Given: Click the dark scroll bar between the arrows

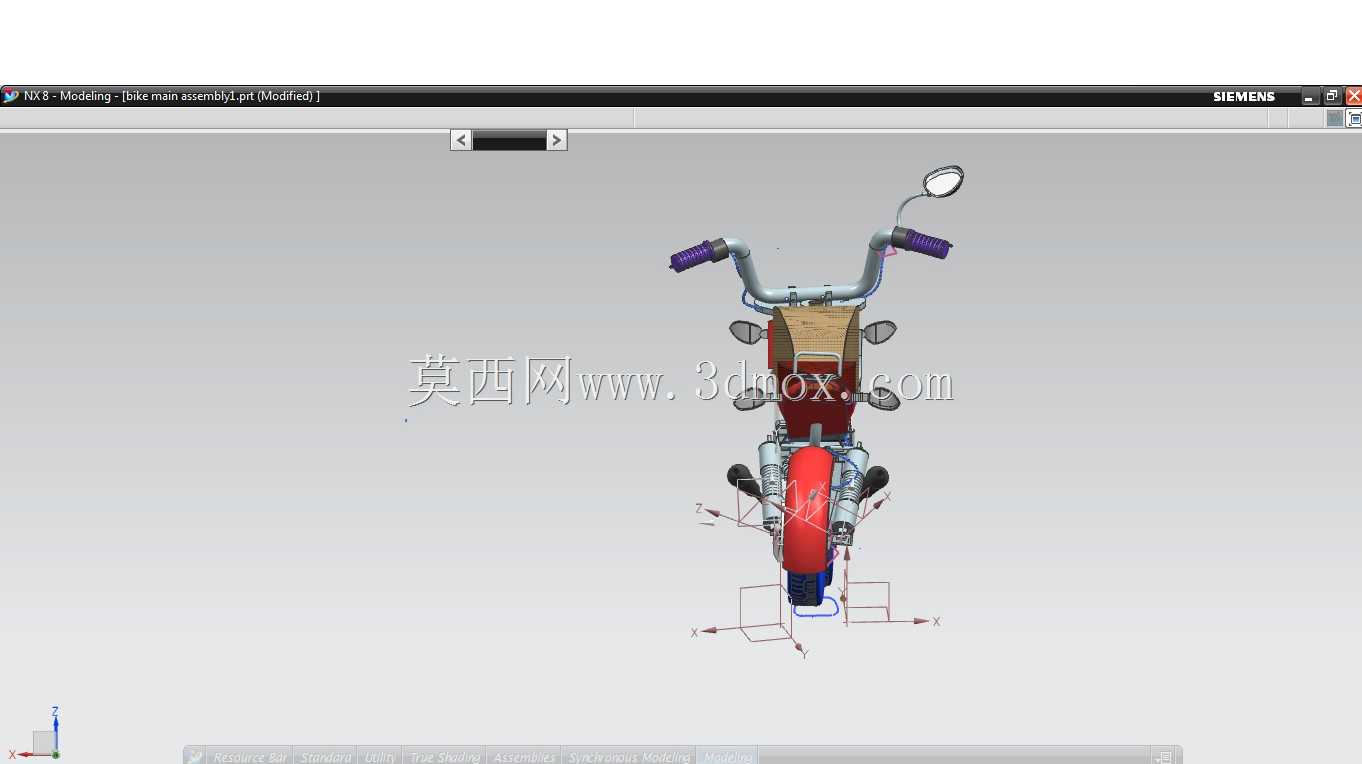Looking at the screenshot, I should coord(509,141).
